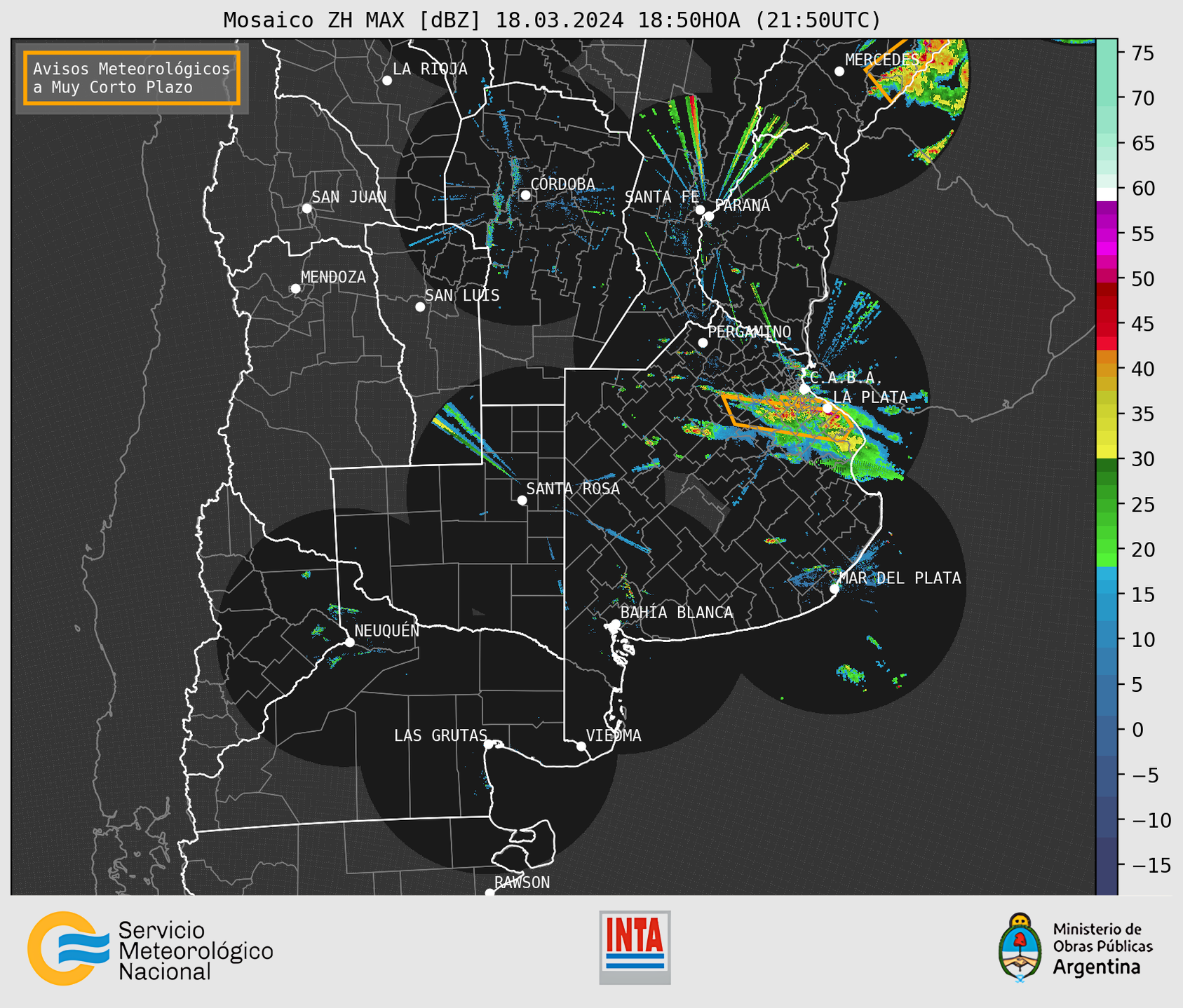Click the VIEDMA city marker dot

(x=581, y=747)
